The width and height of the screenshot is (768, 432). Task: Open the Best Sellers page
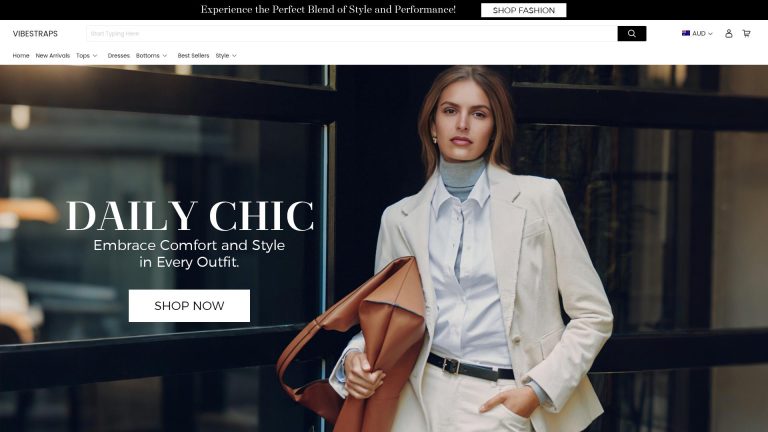click(193, 56)
